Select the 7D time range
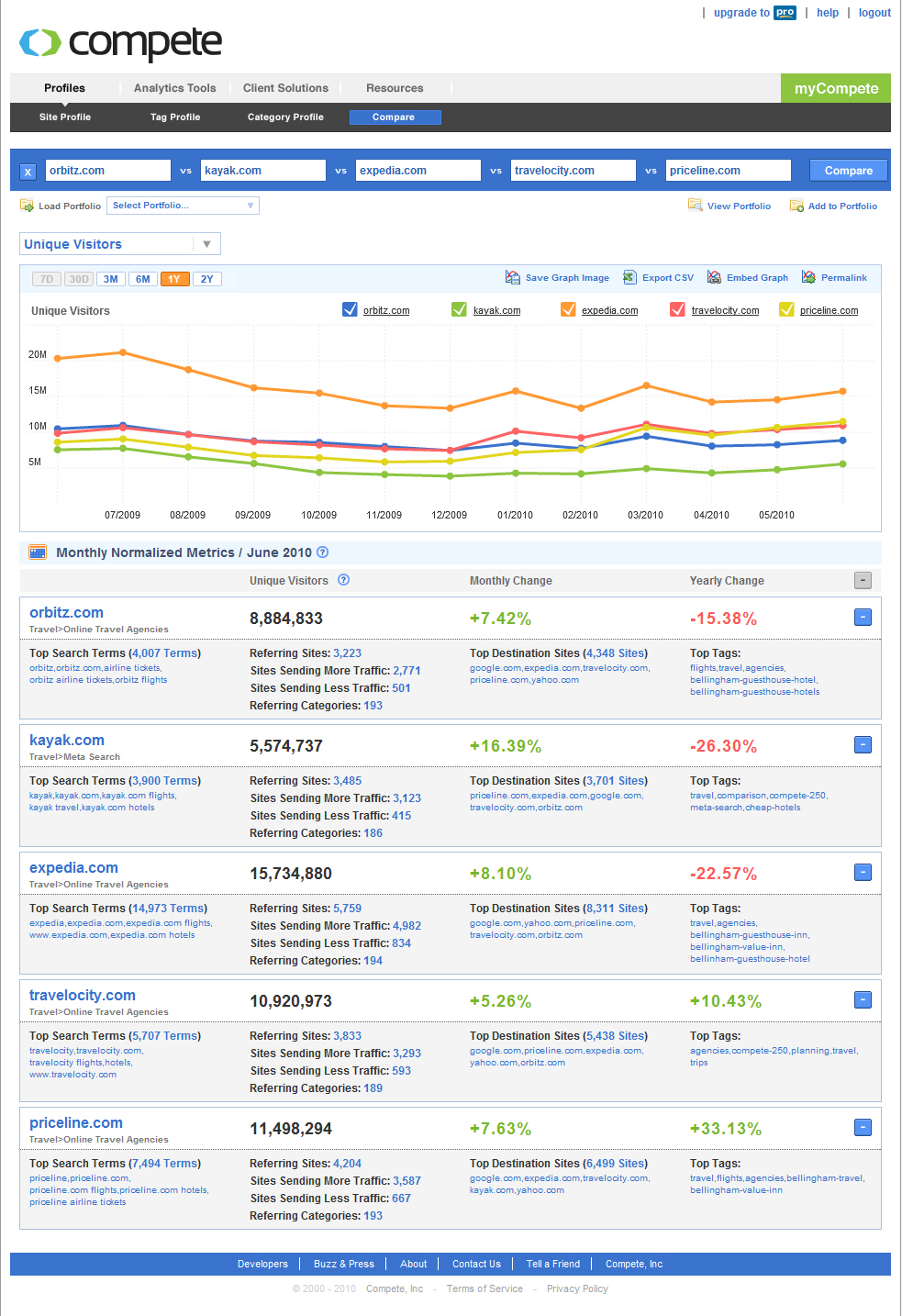 [47, 279]
